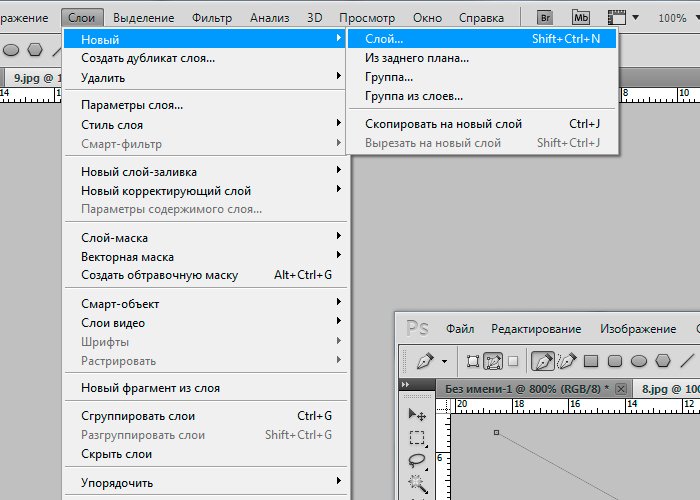Screen dimensions: 700x500
Task: Select the Move tool in the toolbox
Action: (x=417, y=414)
